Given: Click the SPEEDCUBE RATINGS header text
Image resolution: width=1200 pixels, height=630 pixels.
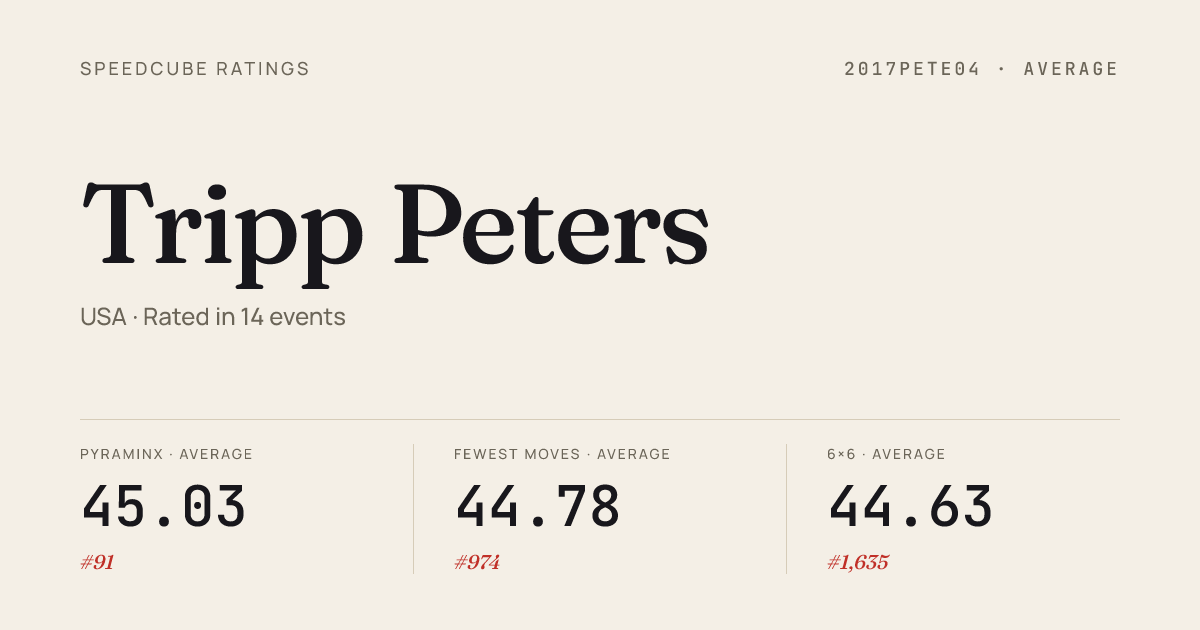Looking at the screenshot, I should (195, 69).
